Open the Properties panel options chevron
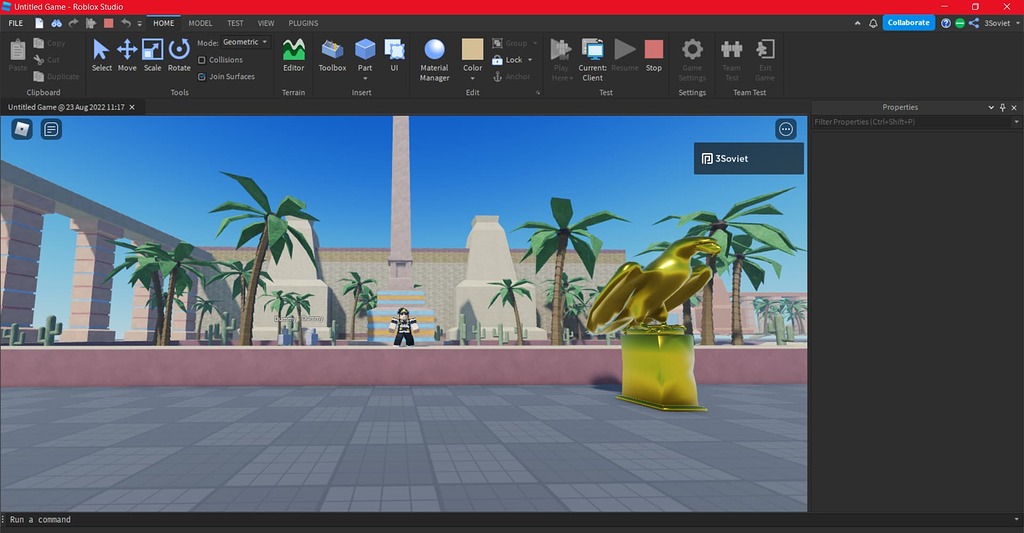The image size is (1024, 533). [991, 107]
